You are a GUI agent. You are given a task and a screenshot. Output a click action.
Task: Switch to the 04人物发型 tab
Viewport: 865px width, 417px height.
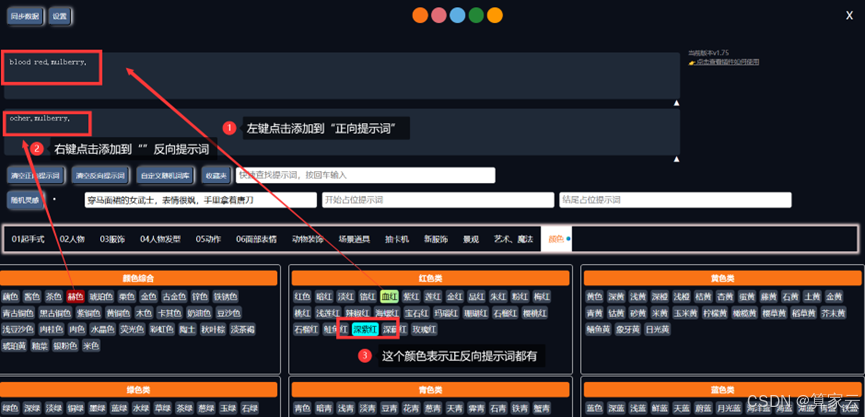coord(161,239)
